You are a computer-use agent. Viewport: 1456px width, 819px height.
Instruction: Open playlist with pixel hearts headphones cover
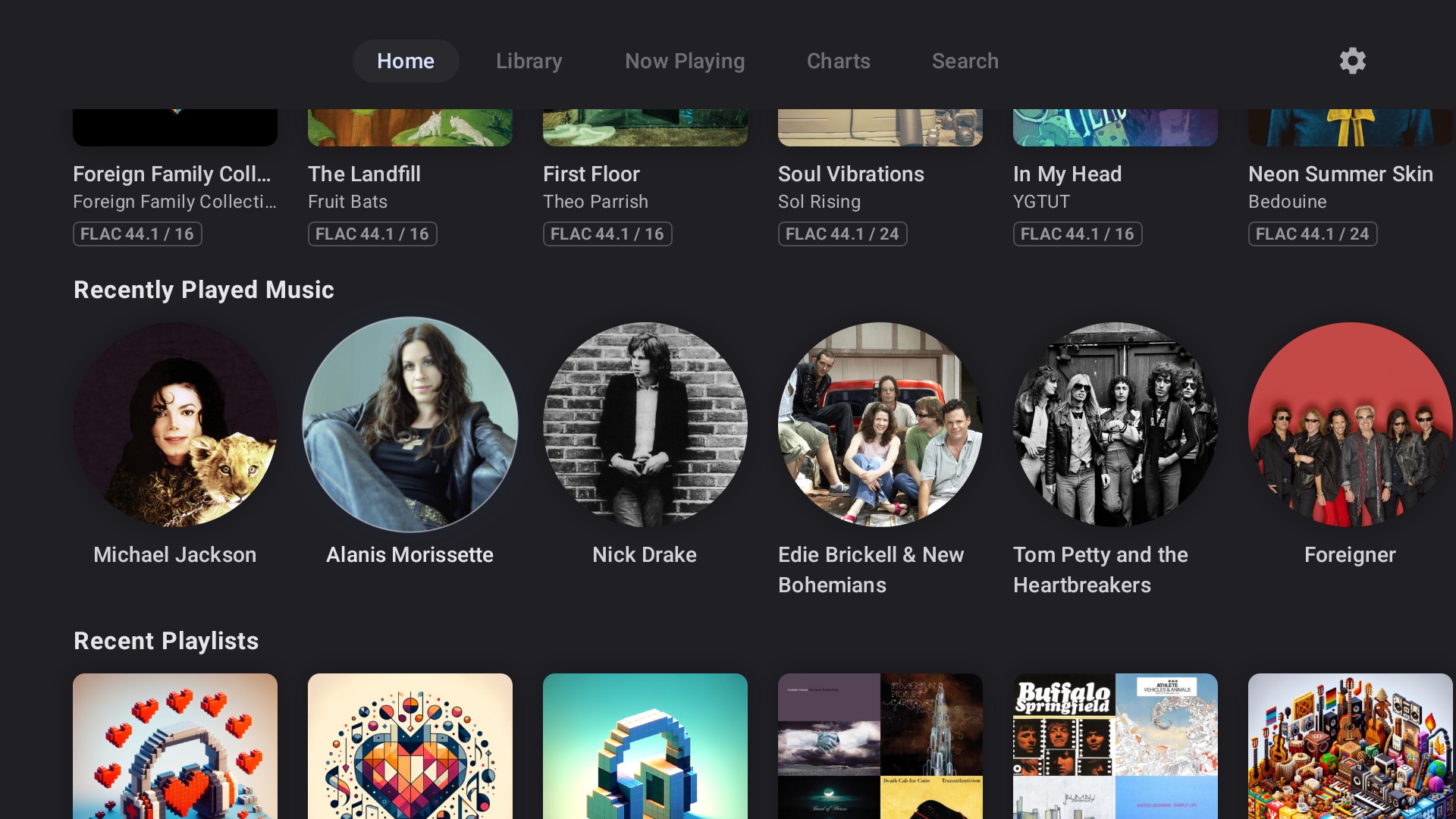[175, 746]
